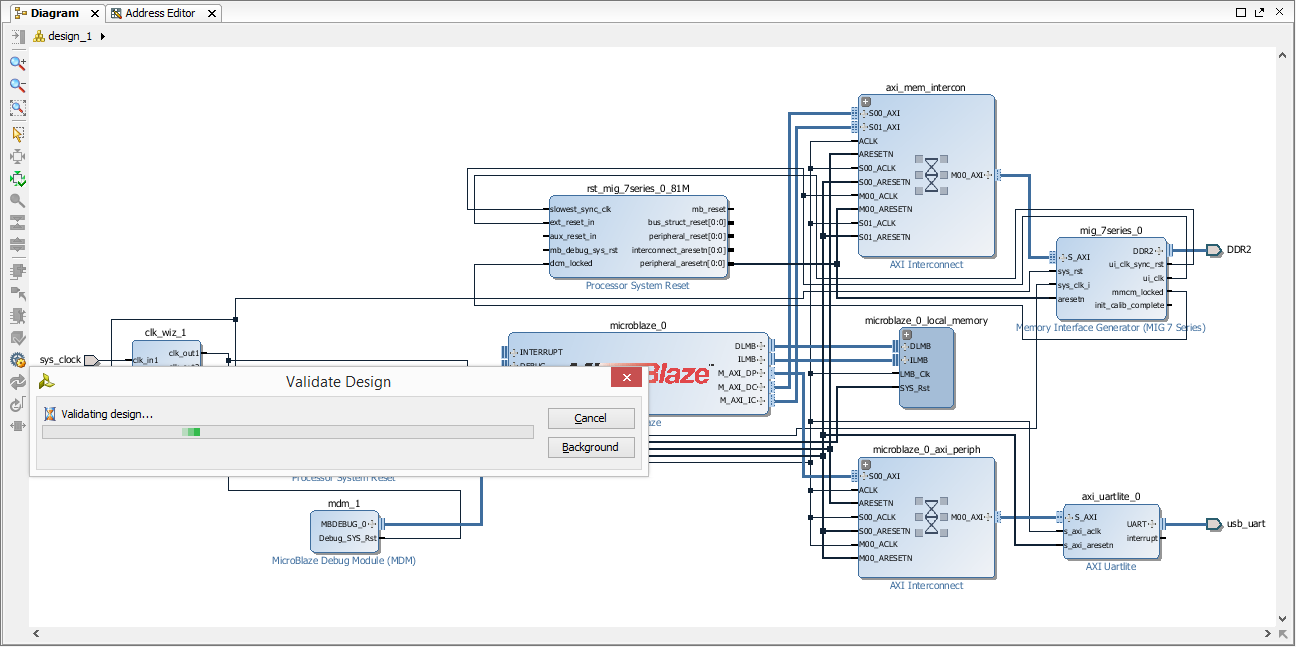The height and width of the screenshot is (647, 1296).
Task: Select the AXI Uartlite label
Action: click(x=1111, y=567)
